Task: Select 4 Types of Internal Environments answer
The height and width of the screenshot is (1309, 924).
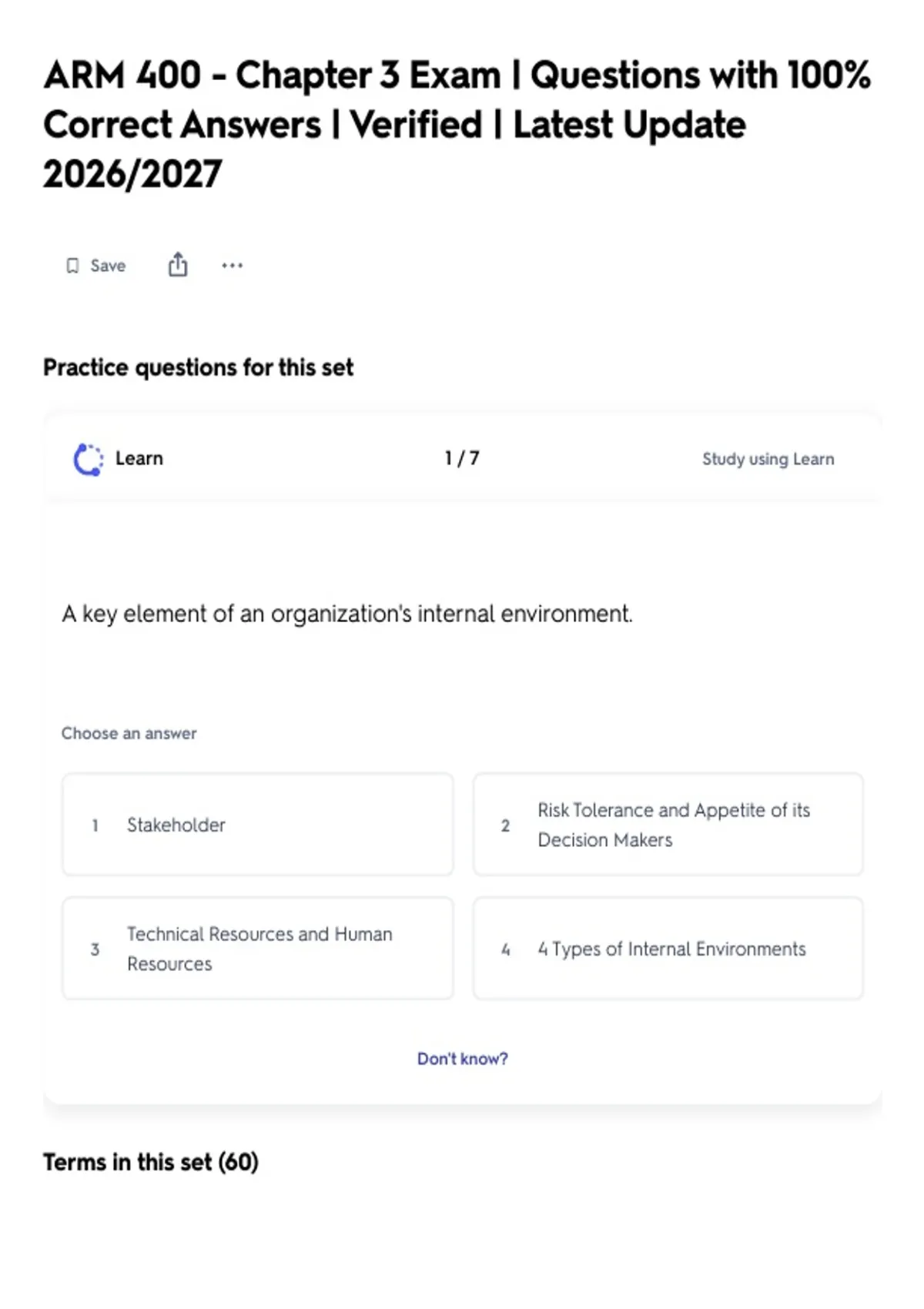Action: coord(668,949)
